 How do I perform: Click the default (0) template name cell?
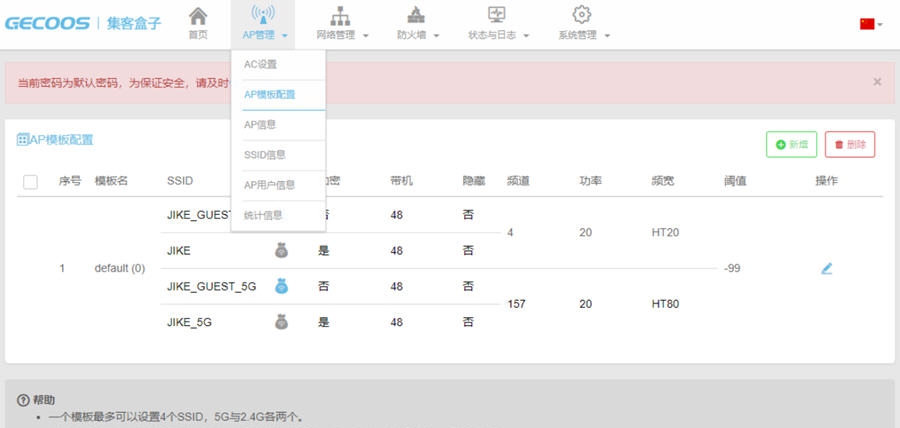tap(119, 268)
